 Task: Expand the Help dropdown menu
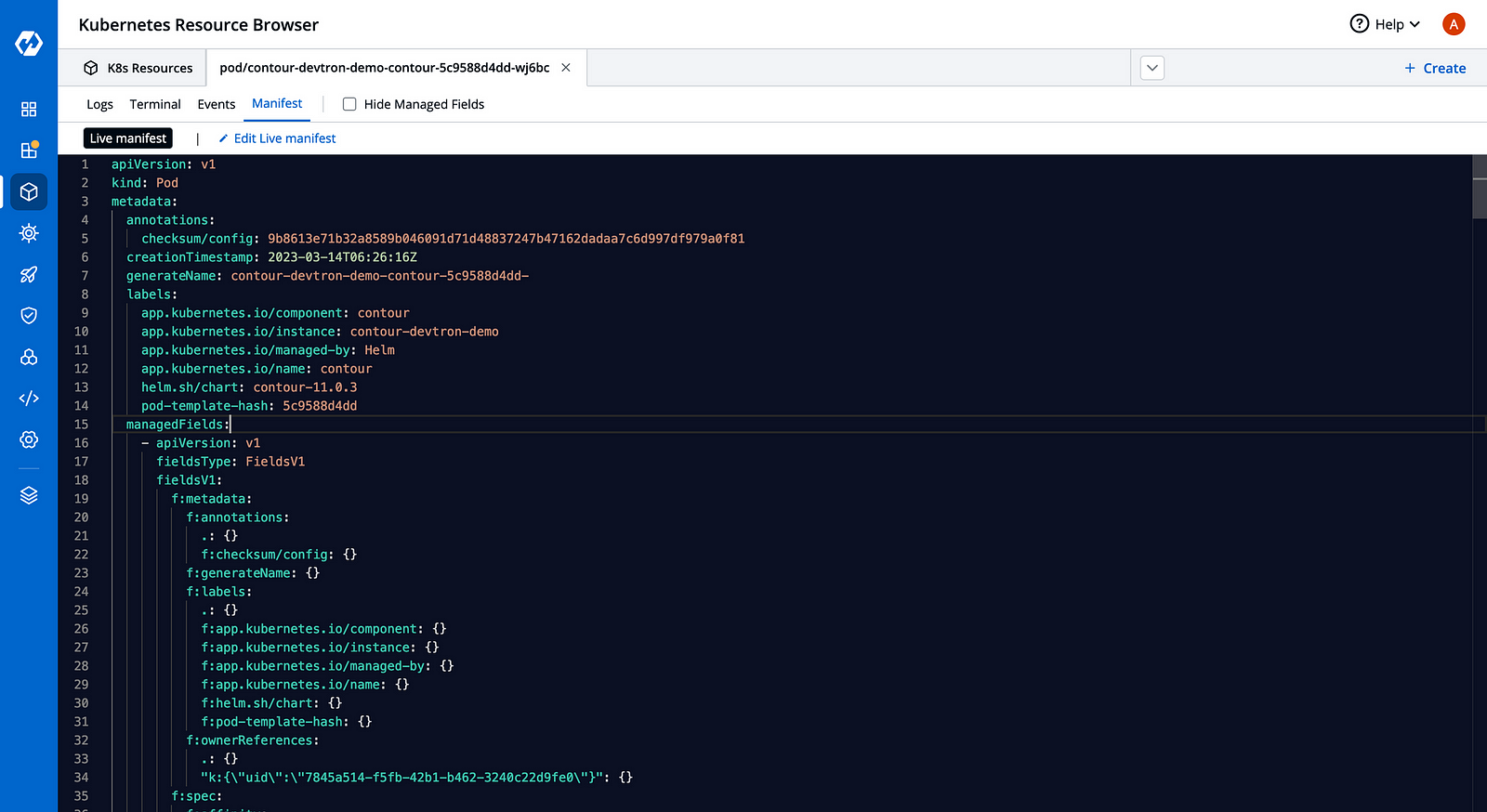pyautogui.click(x=1386, y=24)
